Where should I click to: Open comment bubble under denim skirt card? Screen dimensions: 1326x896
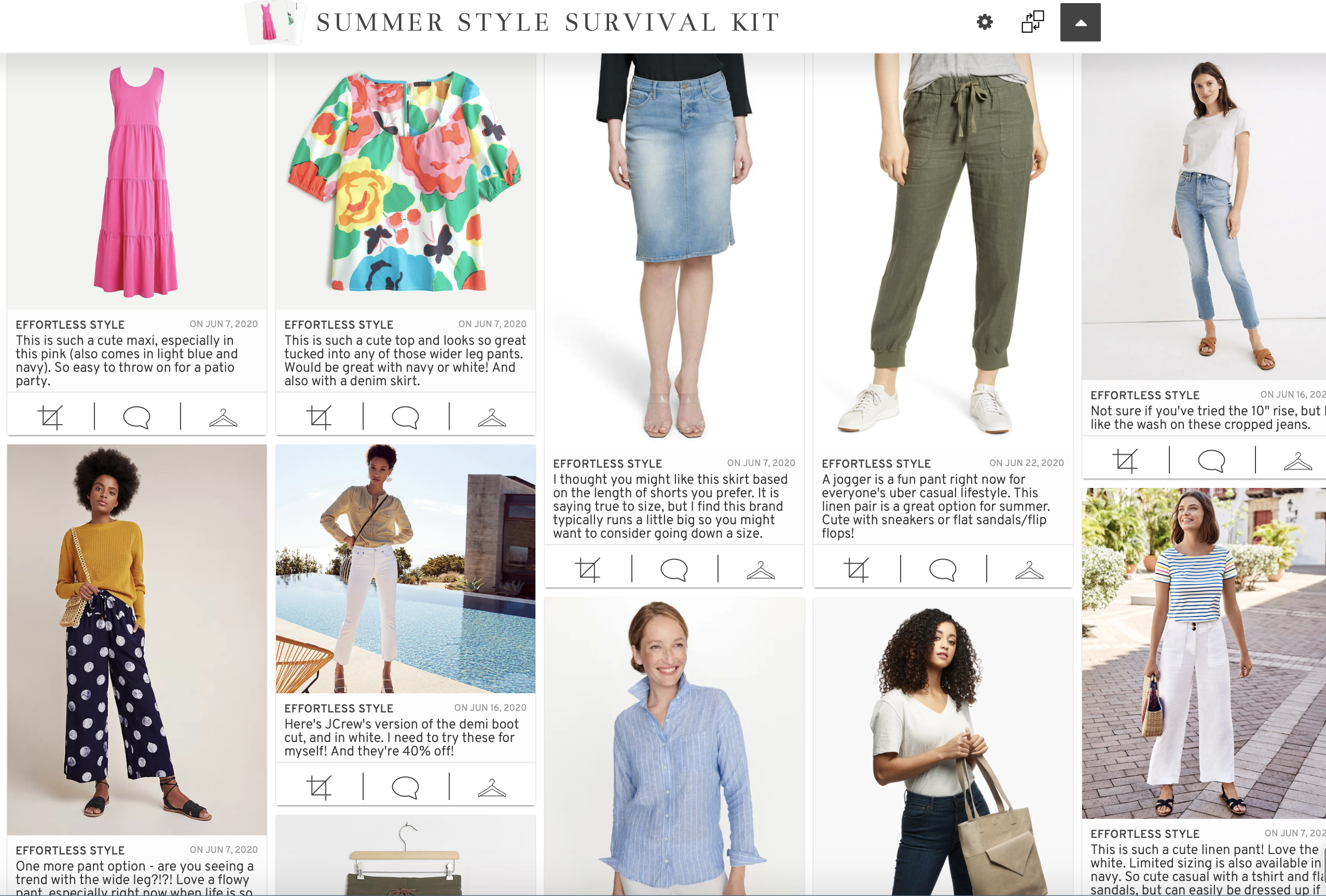(674, 569)
